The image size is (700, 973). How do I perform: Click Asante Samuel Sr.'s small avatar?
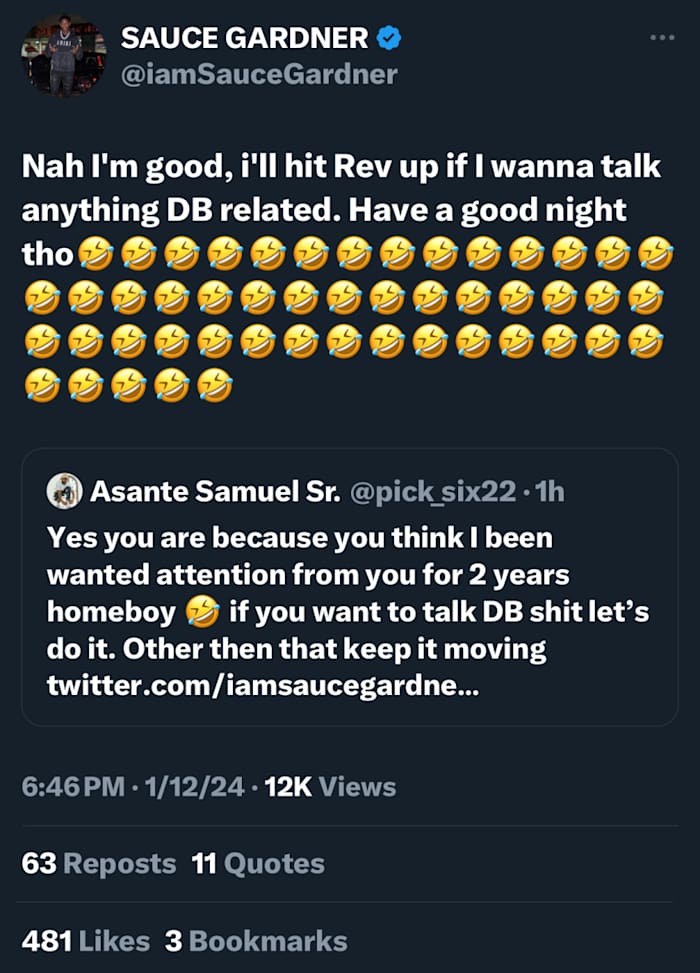coord(63,491)
